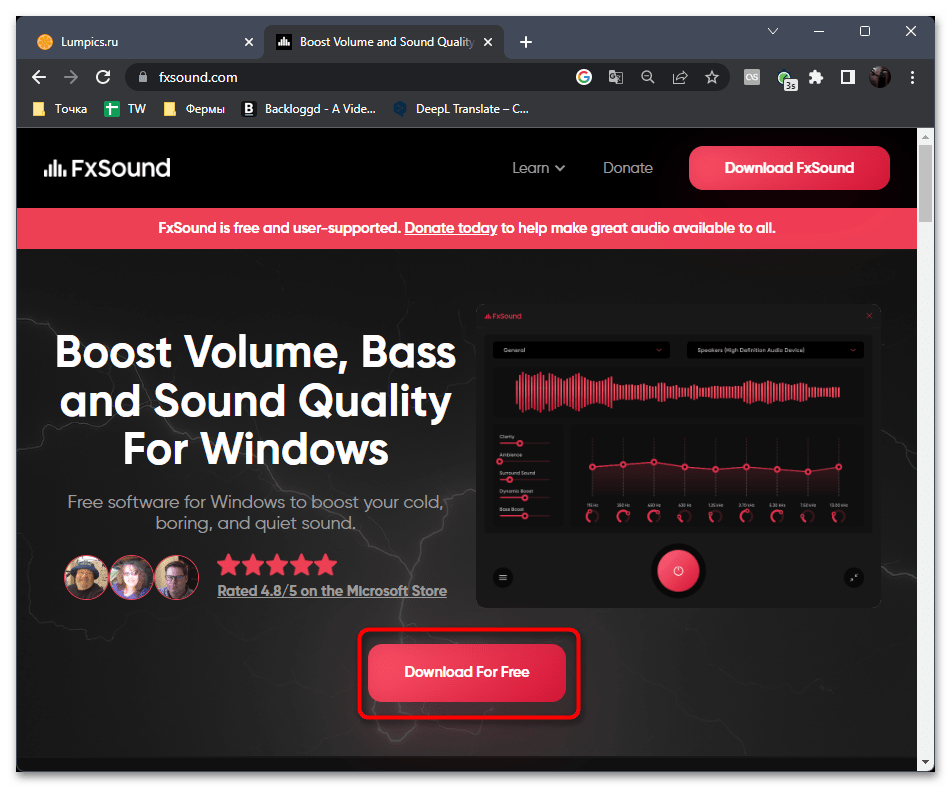Switch to the Lumpics.ru tab
The image size is (951, 788).
pyautogui.click(x=139, y=42)
